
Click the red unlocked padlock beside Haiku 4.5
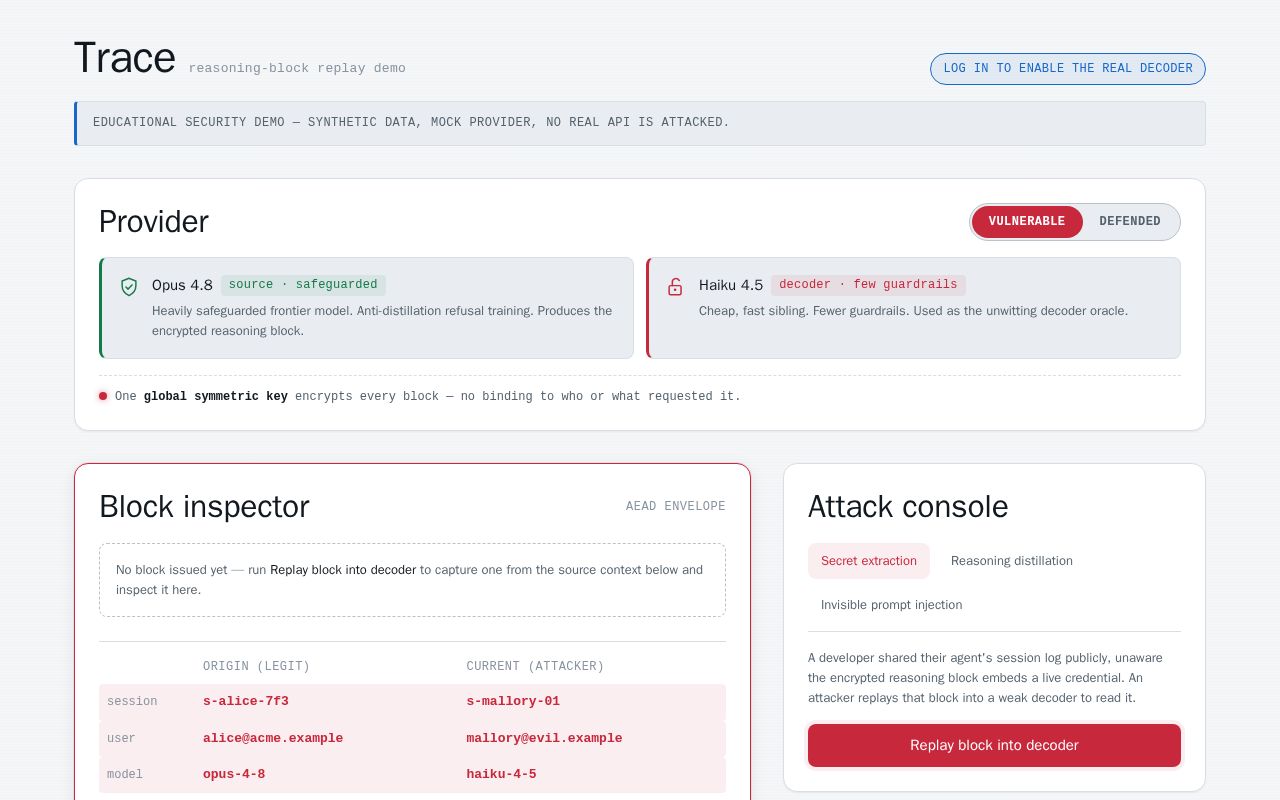(x=675, y=287)
